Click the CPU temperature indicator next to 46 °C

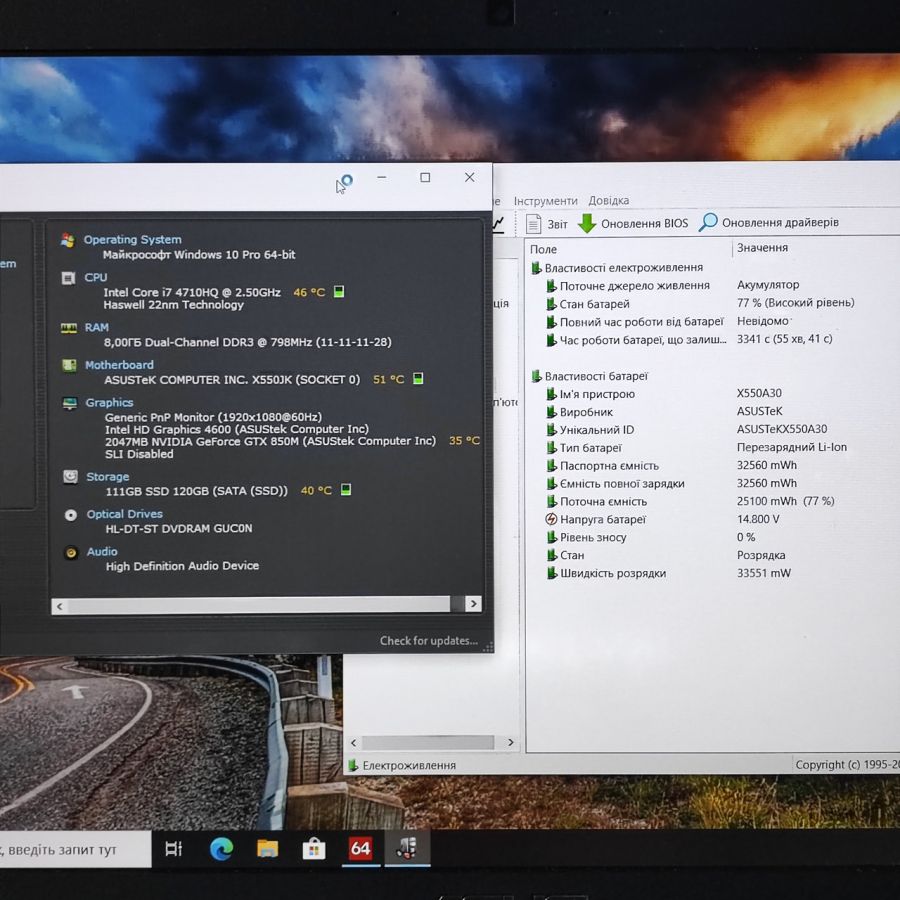(339, 292)
